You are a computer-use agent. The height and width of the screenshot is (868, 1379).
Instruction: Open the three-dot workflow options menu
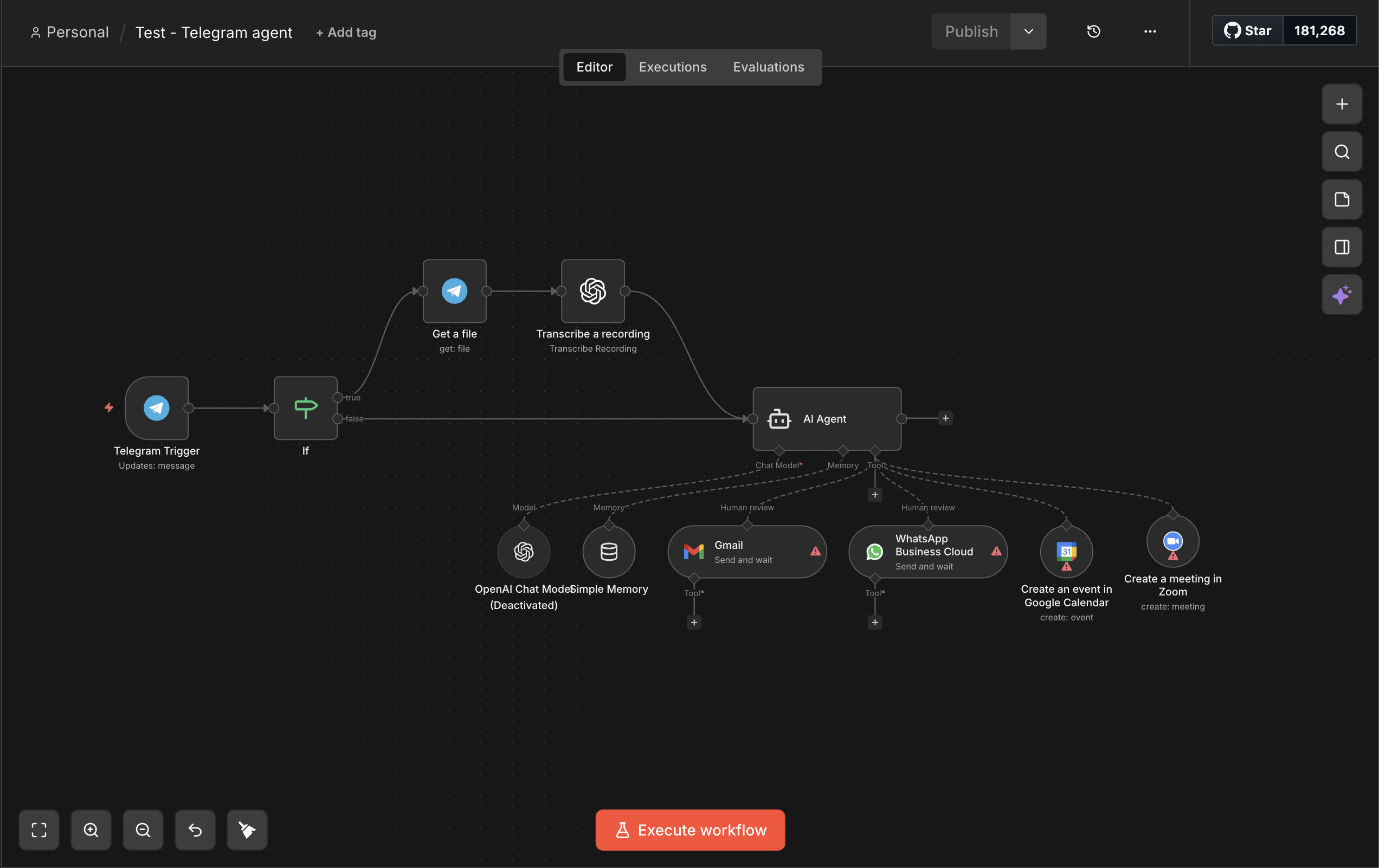(1150, 31)
